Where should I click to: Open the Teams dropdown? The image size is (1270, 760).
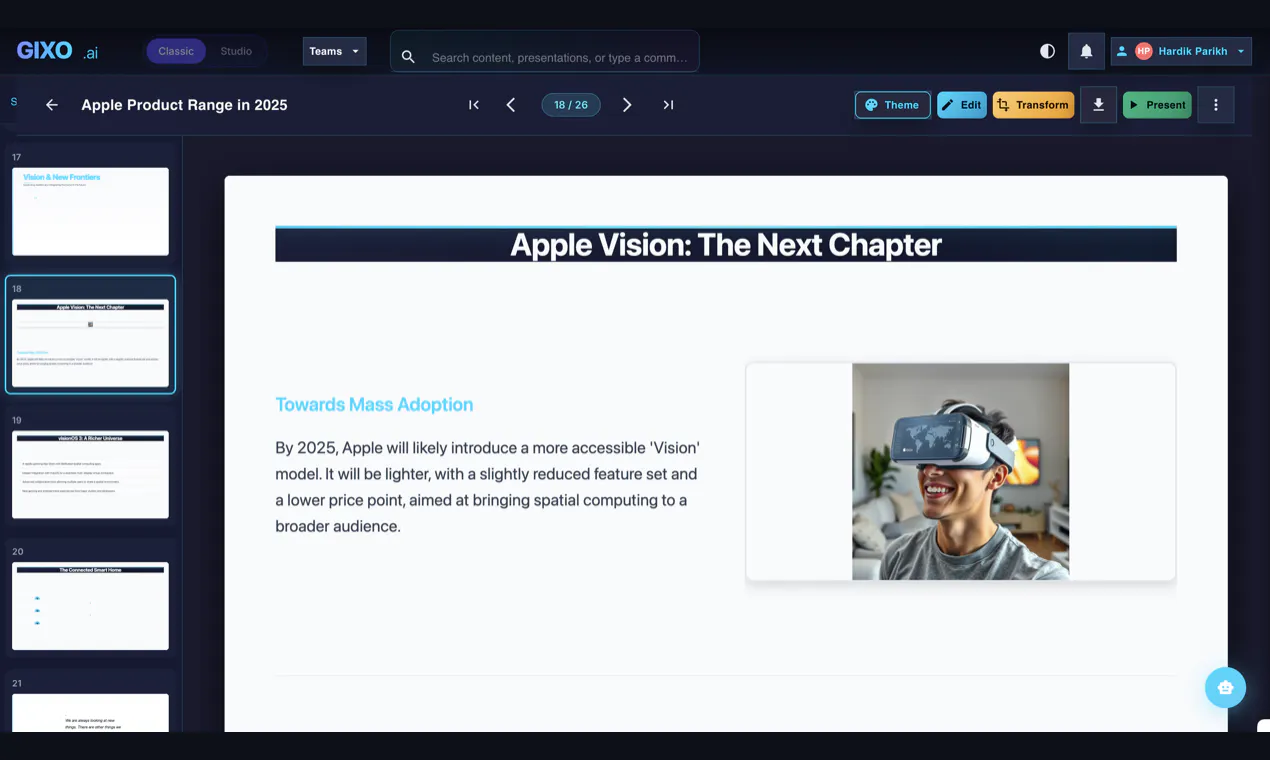[x=334, y=51]
